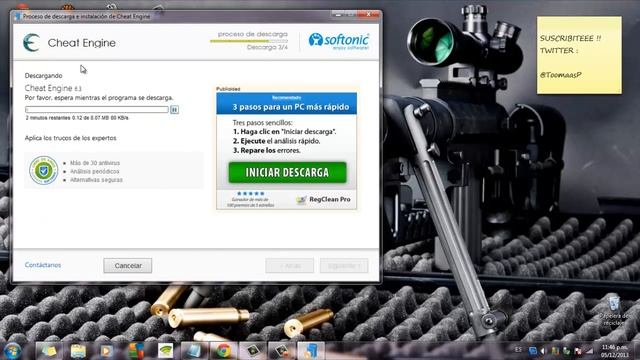Switch to the Softonic downloader taskbar icon
Image resolution: width=640 pixels, height=360 pixels.
pos(311,351)
